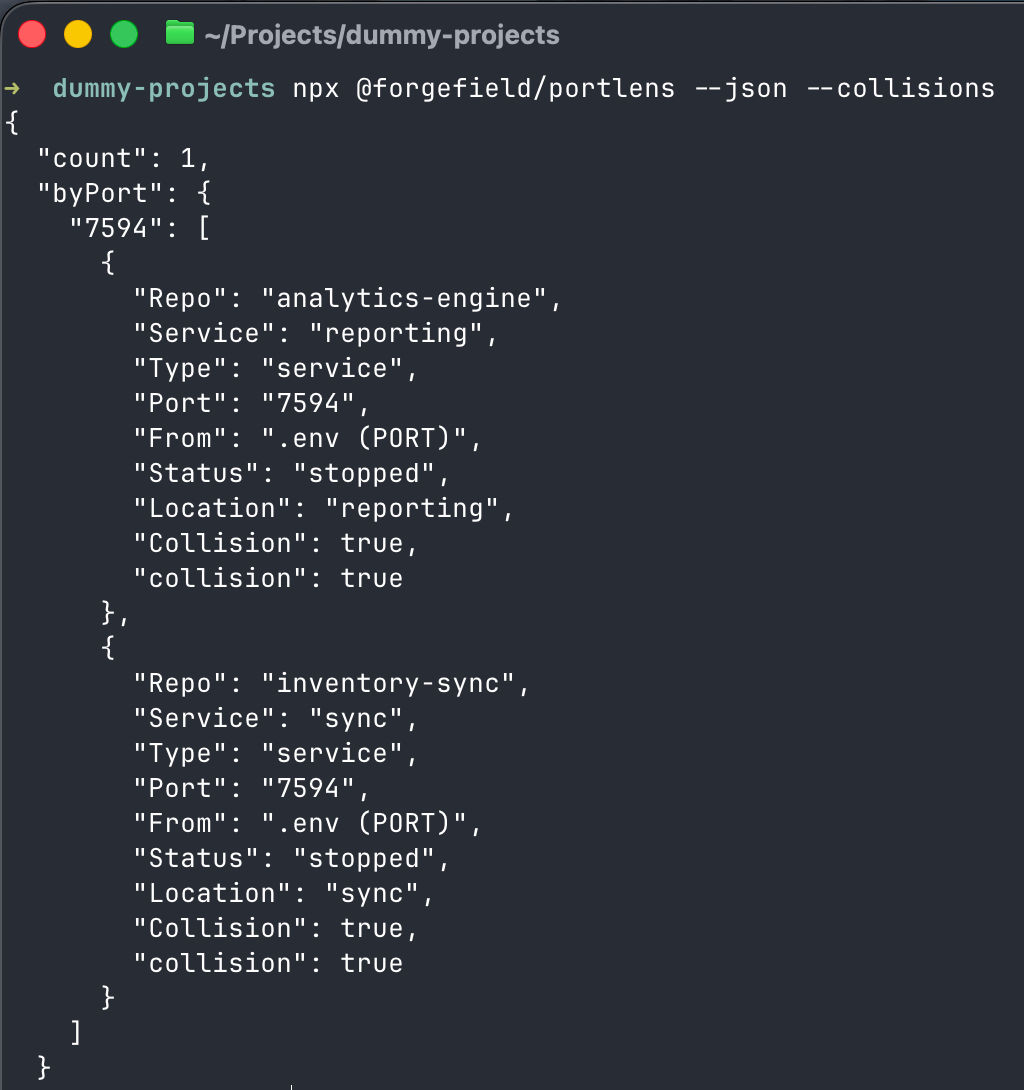This screenshot has width=1024, height=1090.
Task: Click the "Status": "stopped" value for sync
Action: [290, 858]
